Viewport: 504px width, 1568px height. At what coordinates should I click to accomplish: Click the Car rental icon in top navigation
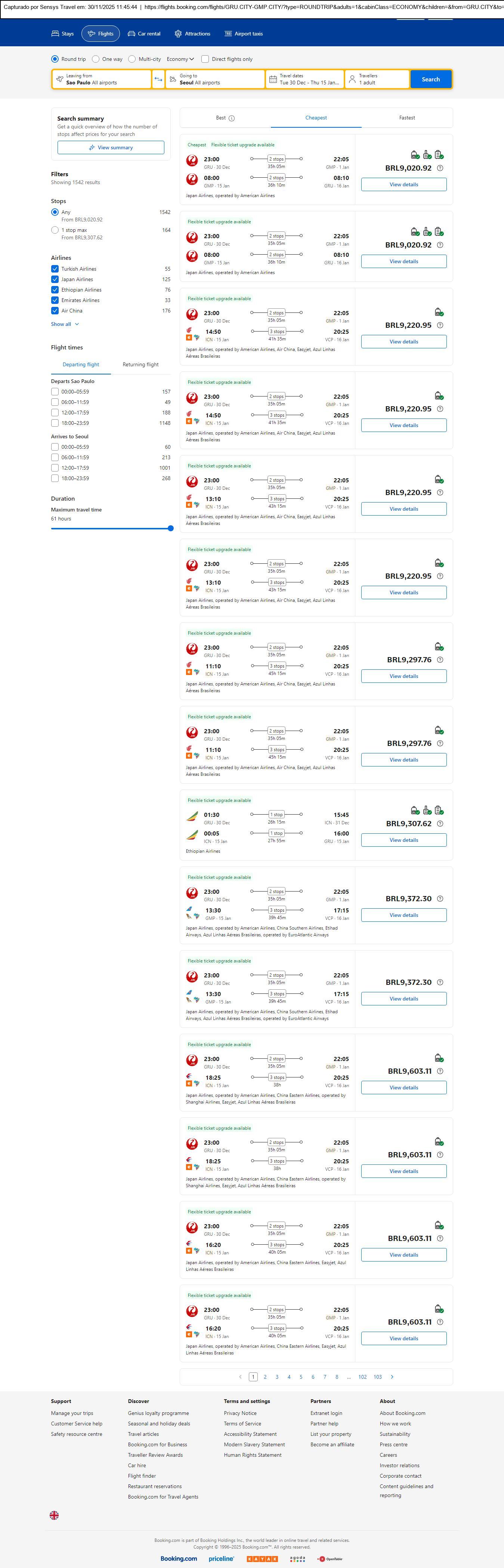click(132, 34)
